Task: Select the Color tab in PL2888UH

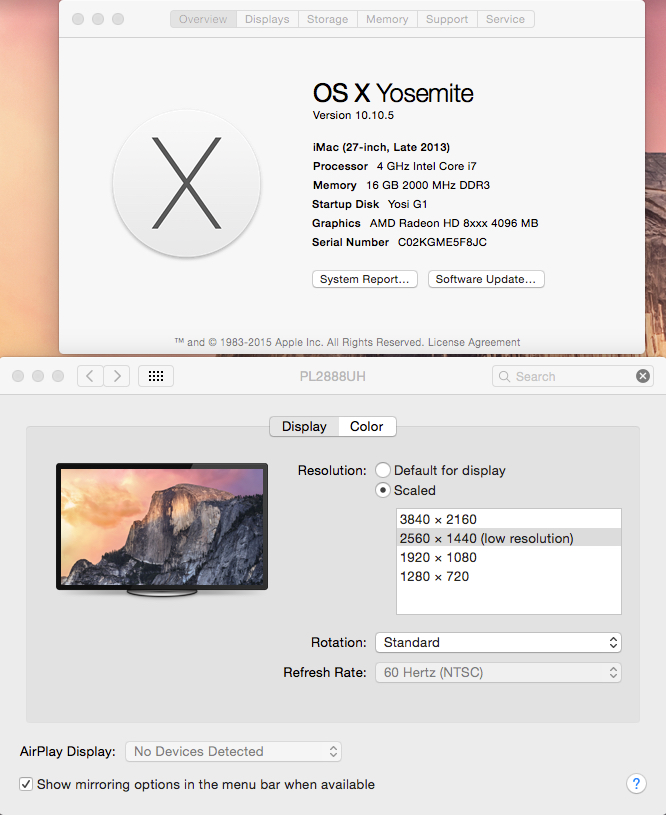Action: tap(367, 426)
